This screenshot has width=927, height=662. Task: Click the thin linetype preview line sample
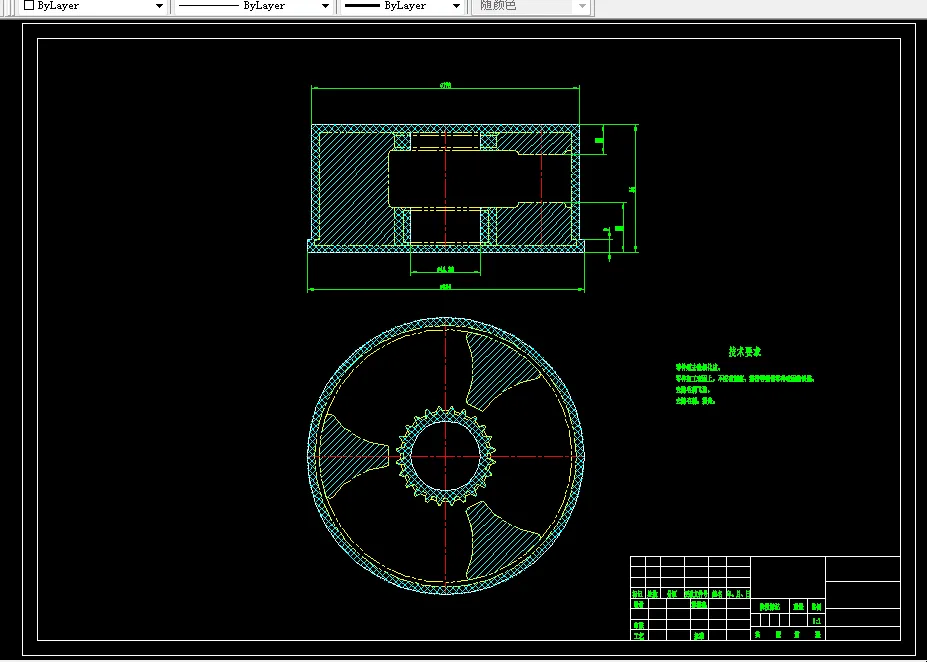[x=208, y=6]
